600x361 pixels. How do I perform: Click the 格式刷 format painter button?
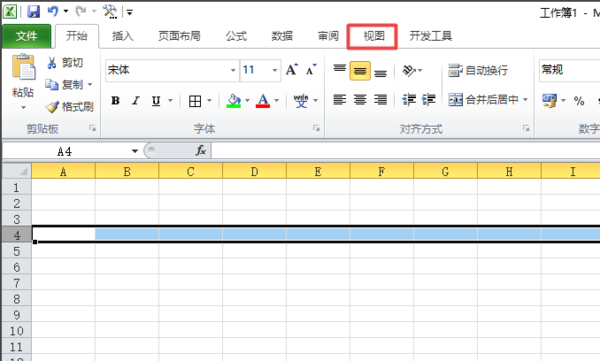(69, 106)
